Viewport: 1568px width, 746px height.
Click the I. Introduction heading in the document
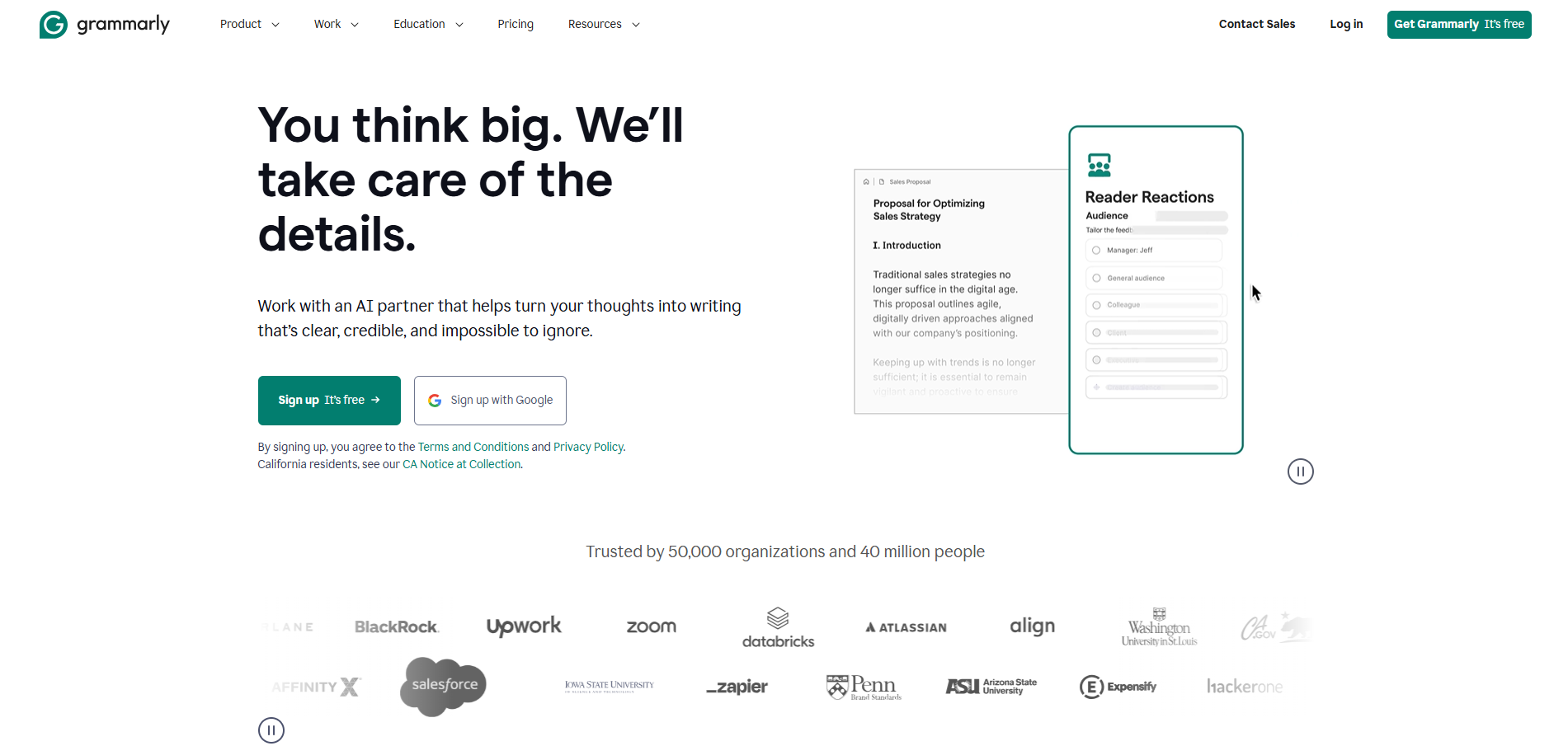906,246
